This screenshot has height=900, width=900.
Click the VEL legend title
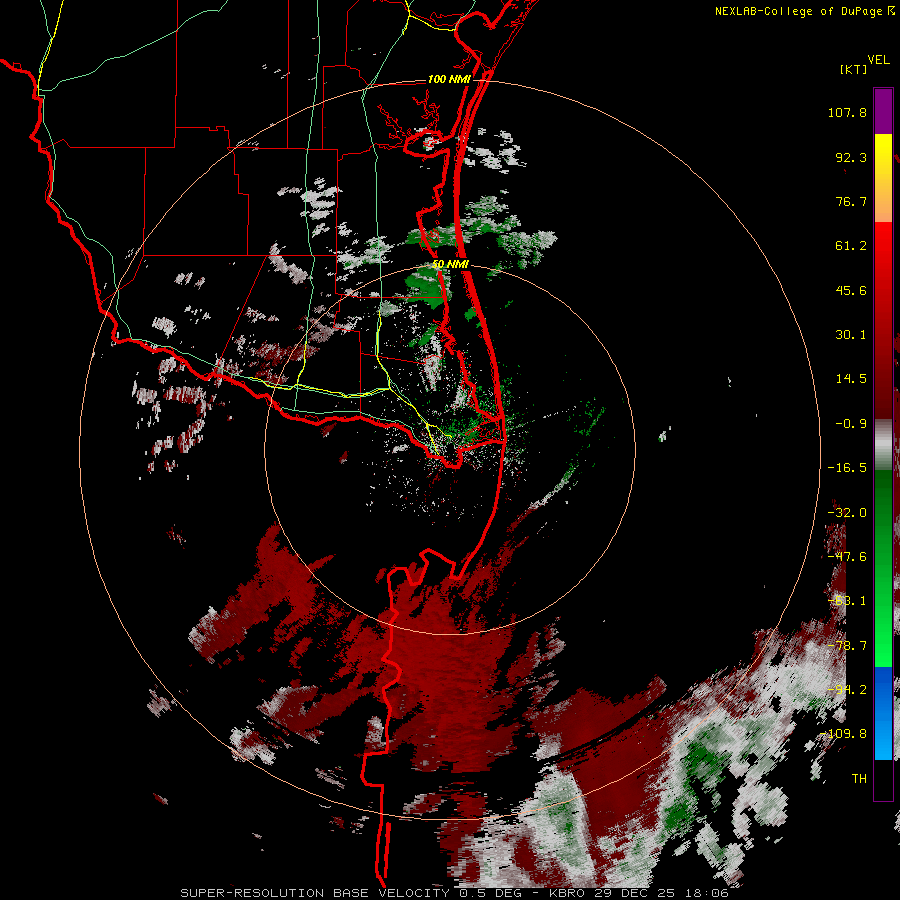tap(878, 60)
